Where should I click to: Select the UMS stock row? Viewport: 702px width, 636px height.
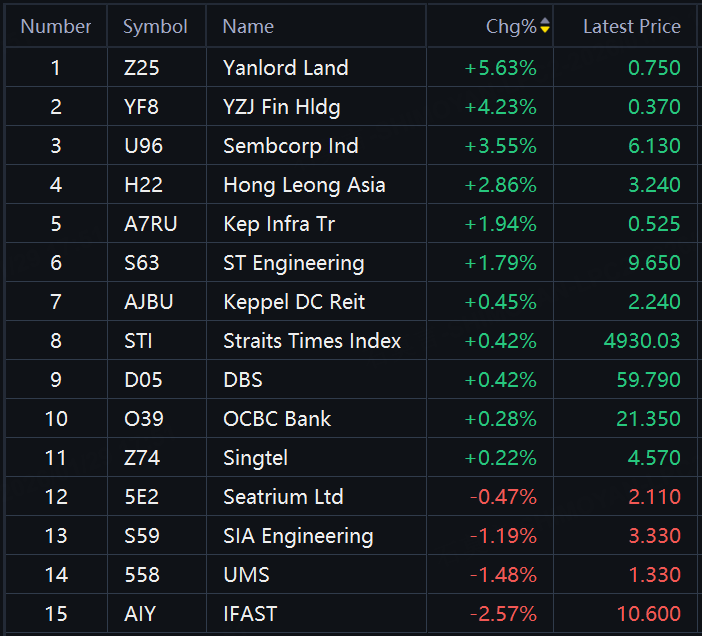246,575
